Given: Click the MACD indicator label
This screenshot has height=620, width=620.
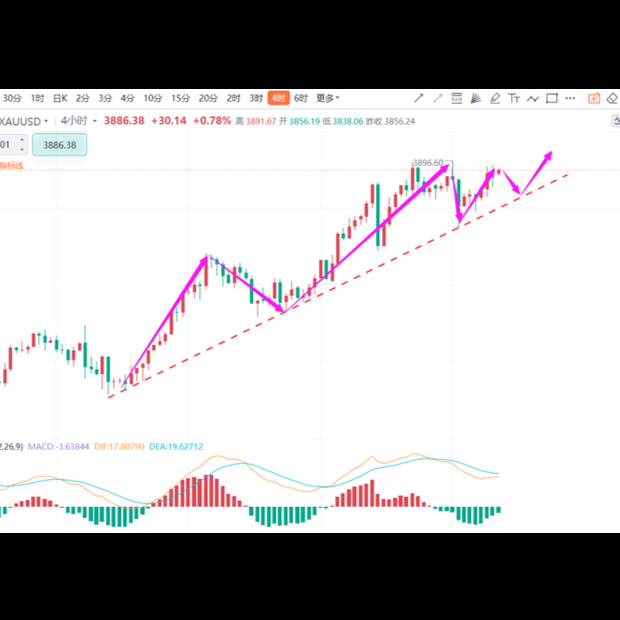Looking at the screenshot, I should pyautogui.click(x=60, y=446).
